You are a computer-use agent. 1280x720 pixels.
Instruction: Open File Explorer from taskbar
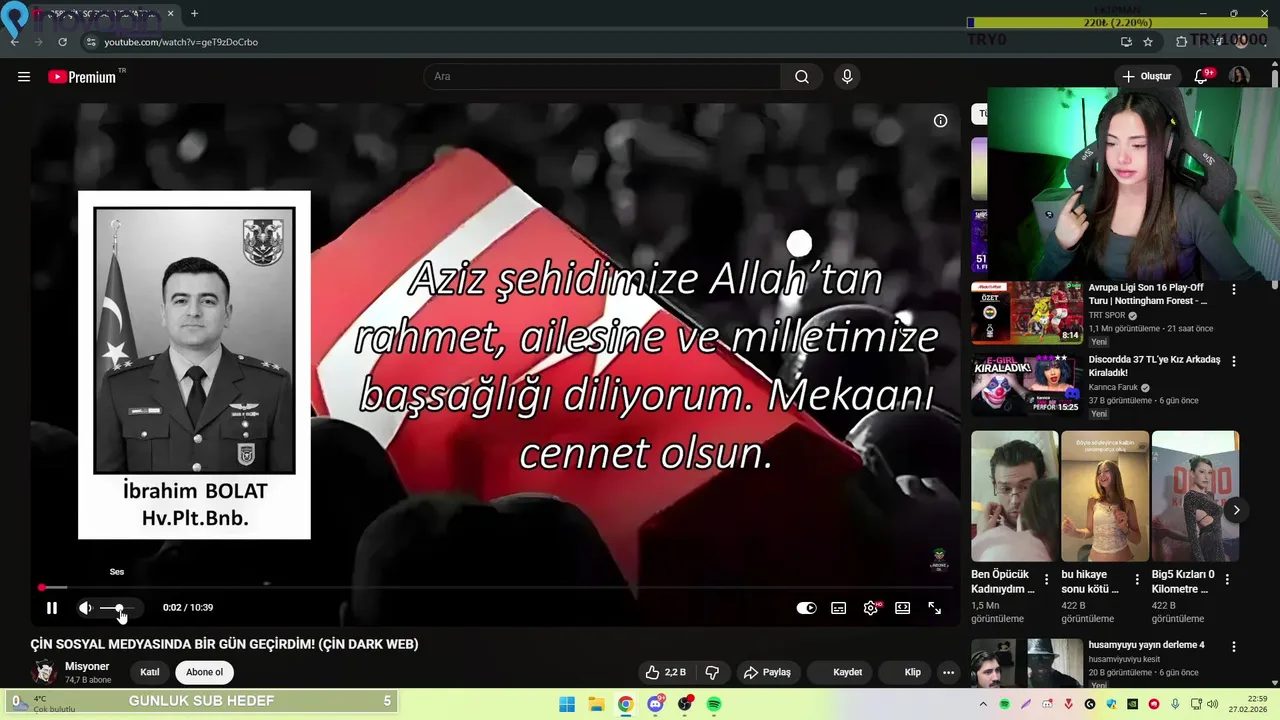pyautogui.click(x=596, y=705)
